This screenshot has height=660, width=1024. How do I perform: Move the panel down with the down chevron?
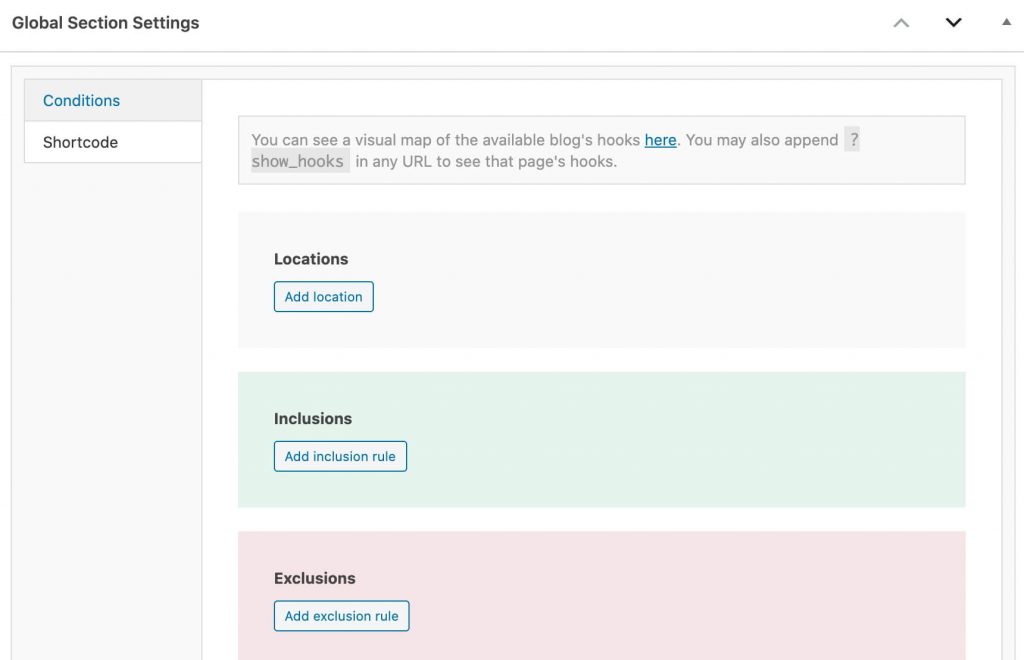click(x=953, y=23)
